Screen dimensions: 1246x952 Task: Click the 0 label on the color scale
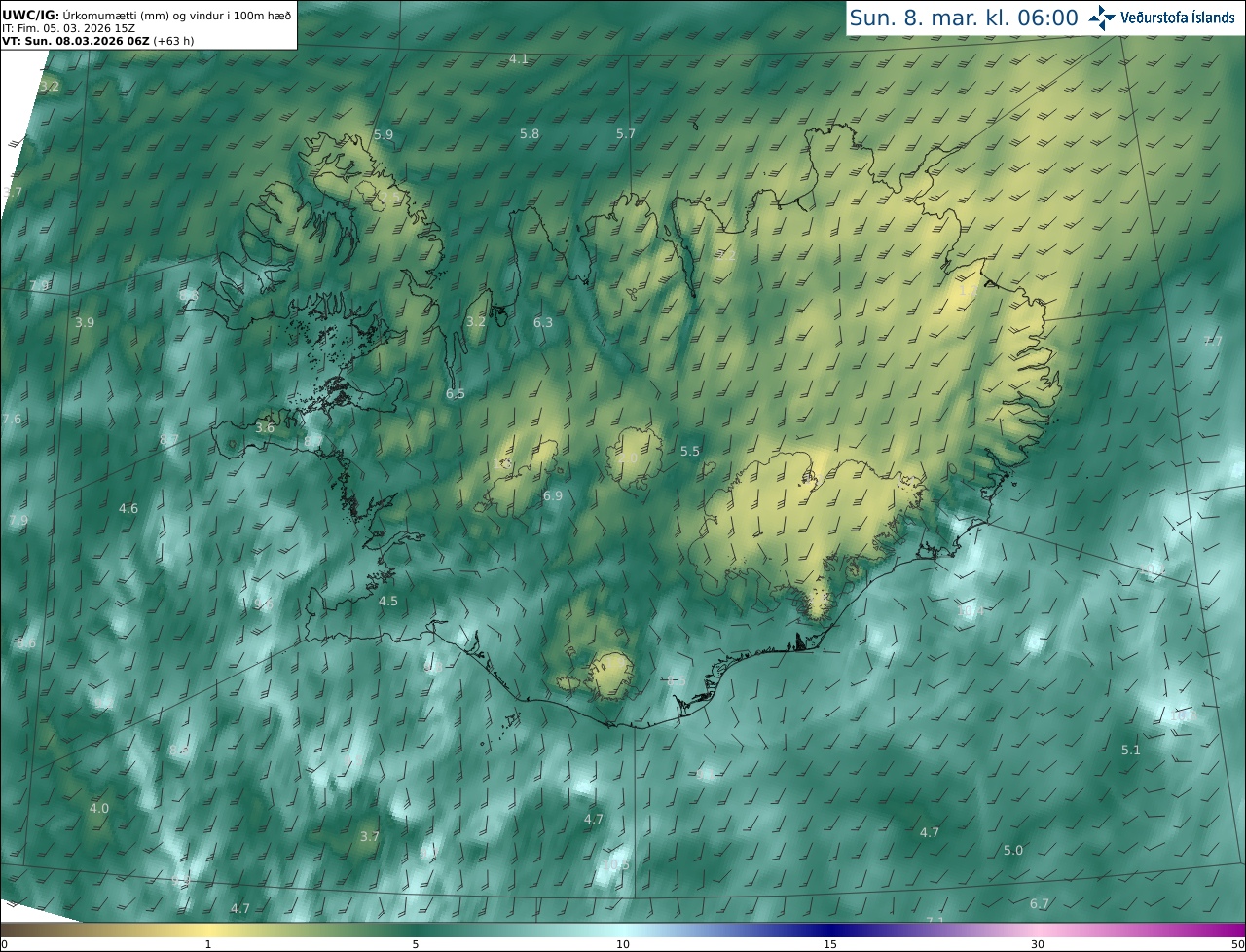coord(4,944)
